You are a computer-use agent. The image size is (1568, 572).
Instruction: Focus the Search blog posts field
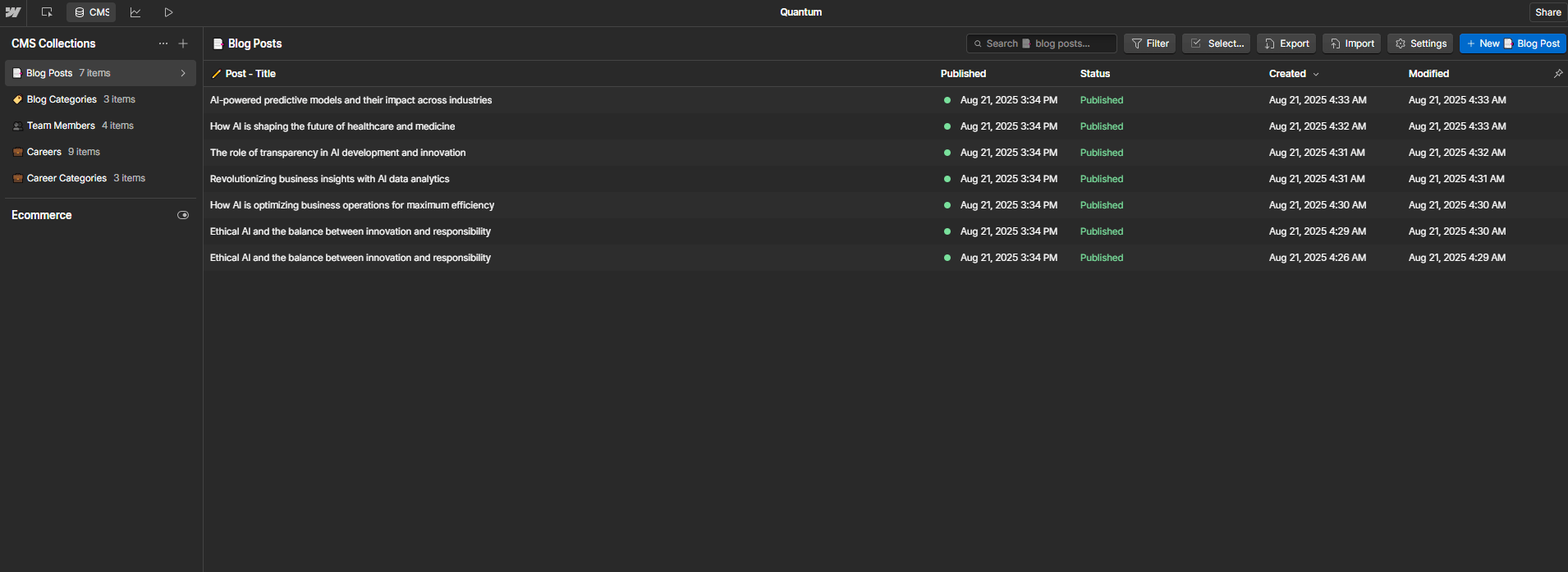pos(1042,43)
